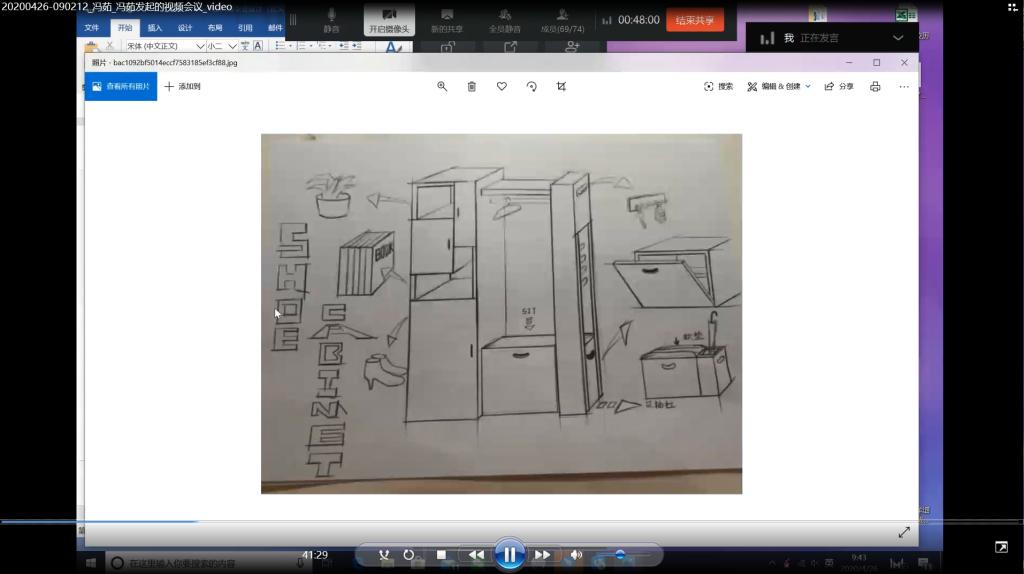Mute the microphone in meeting toolbar
The height and width of the screenshot is (574, 1024).
[331, 20]
